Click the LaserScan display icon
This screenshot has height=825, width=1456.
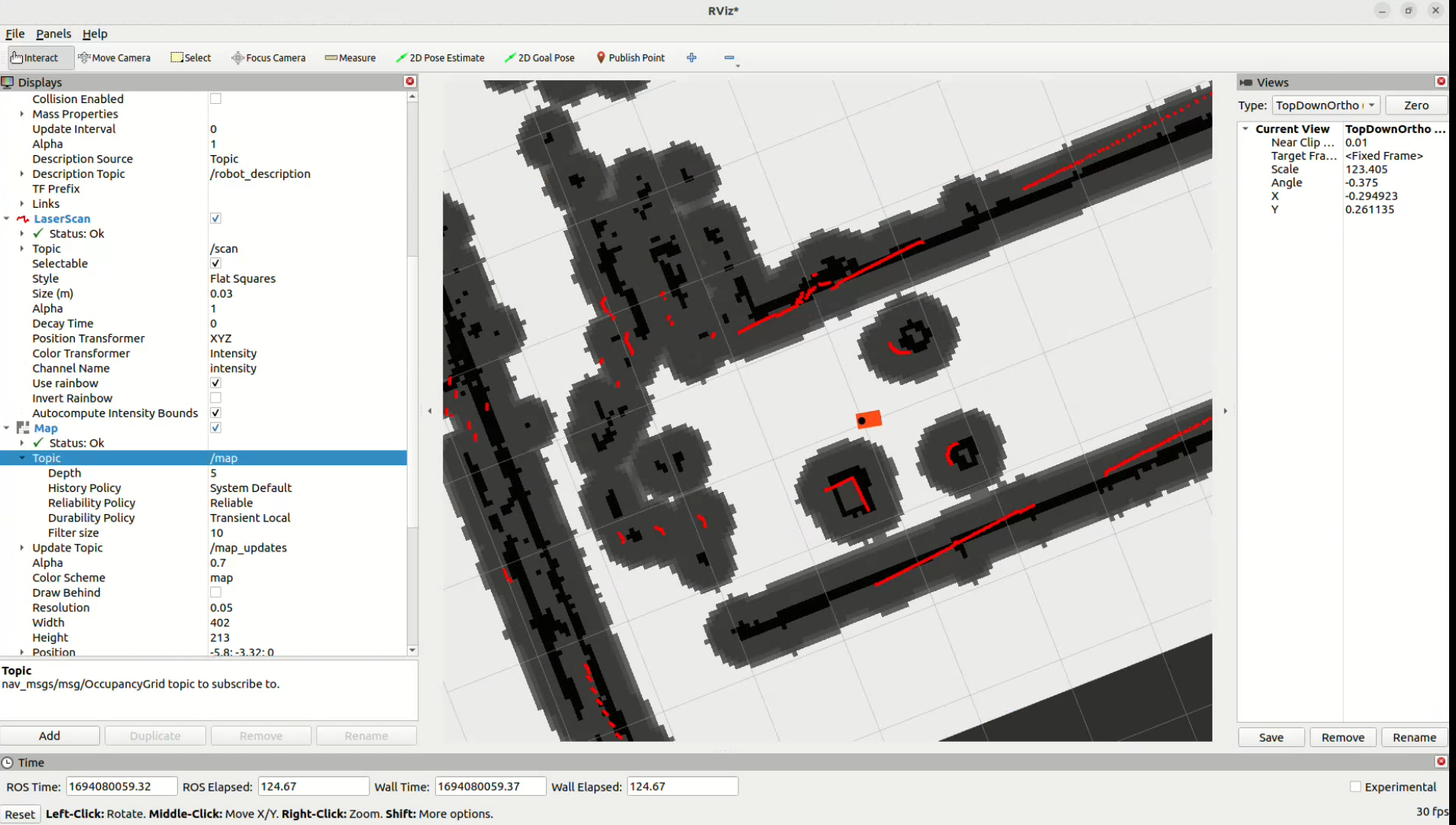click(23, 218)
